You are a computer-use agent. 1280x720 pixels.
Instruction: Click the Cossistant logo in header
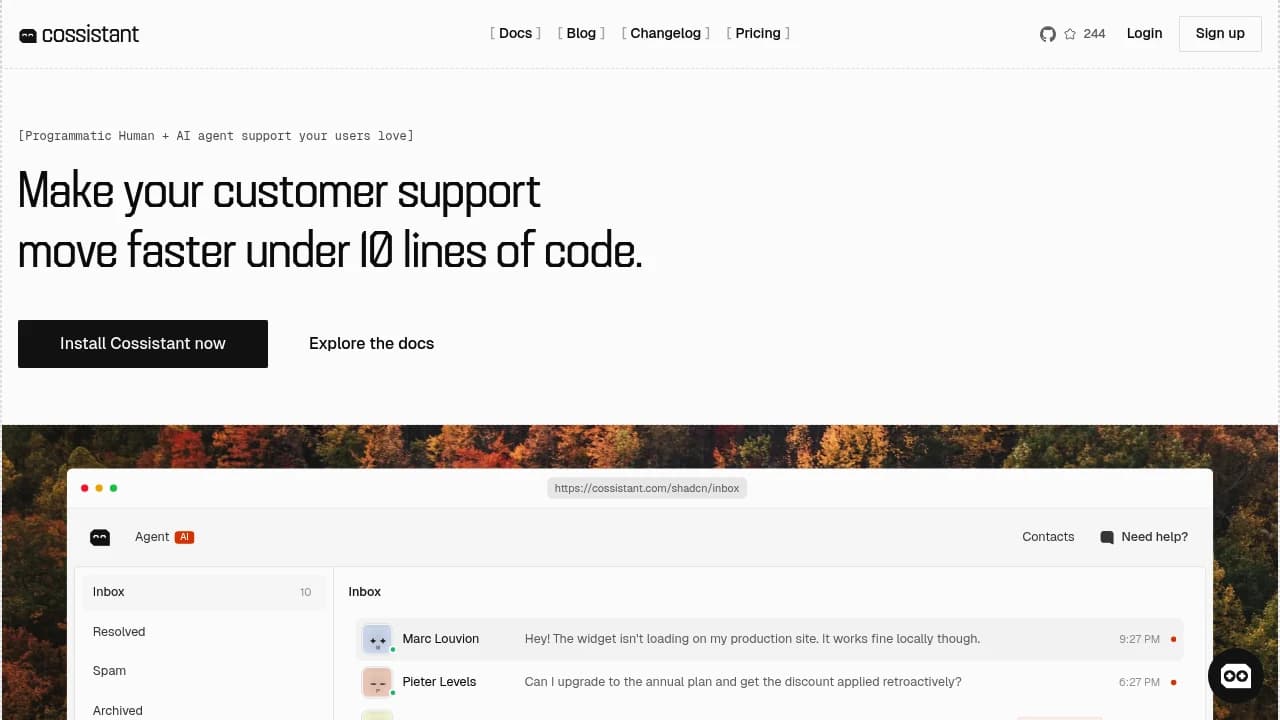79,34
